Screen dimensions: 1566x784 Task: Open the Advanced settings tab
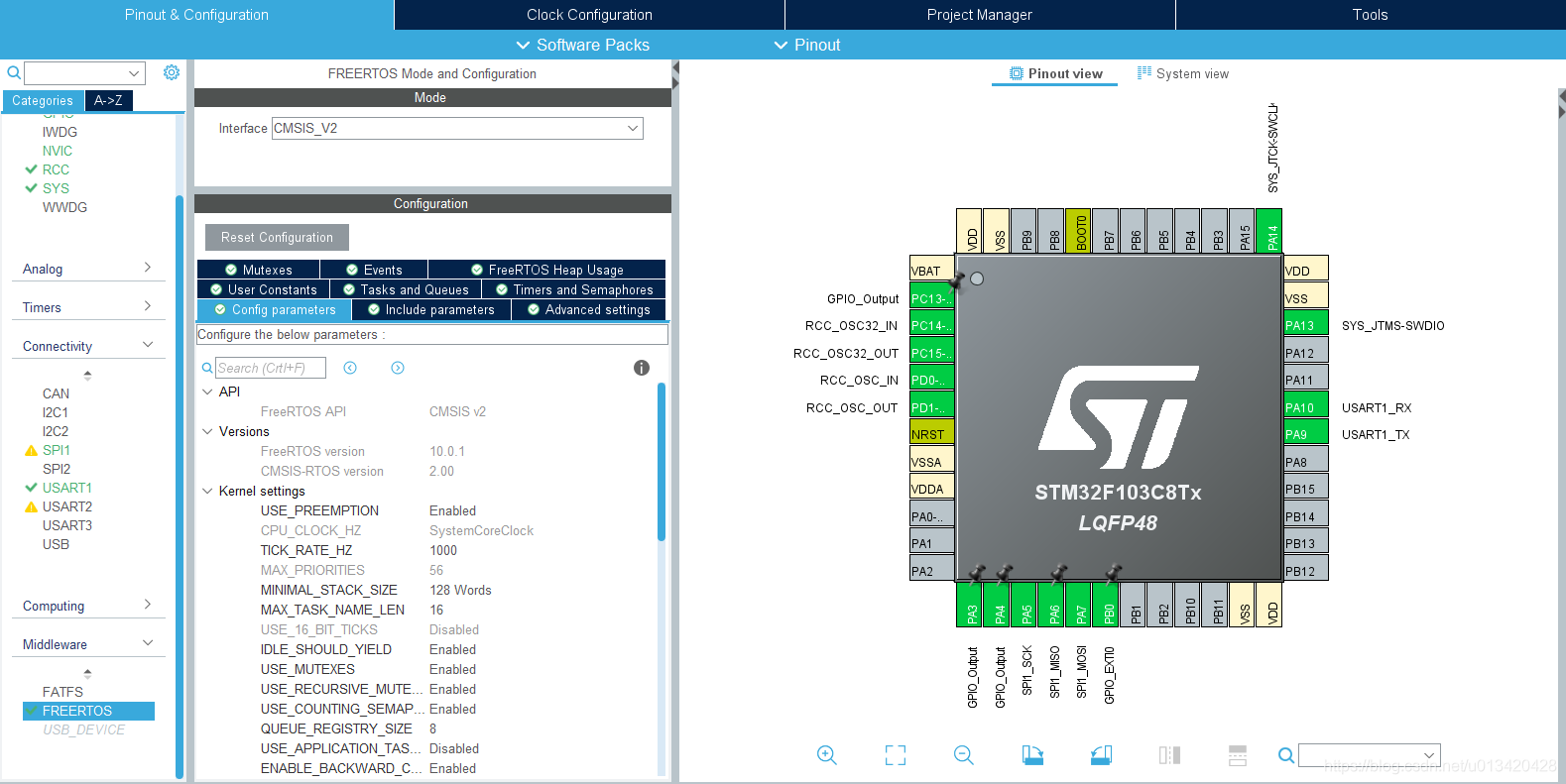[589, 309]
